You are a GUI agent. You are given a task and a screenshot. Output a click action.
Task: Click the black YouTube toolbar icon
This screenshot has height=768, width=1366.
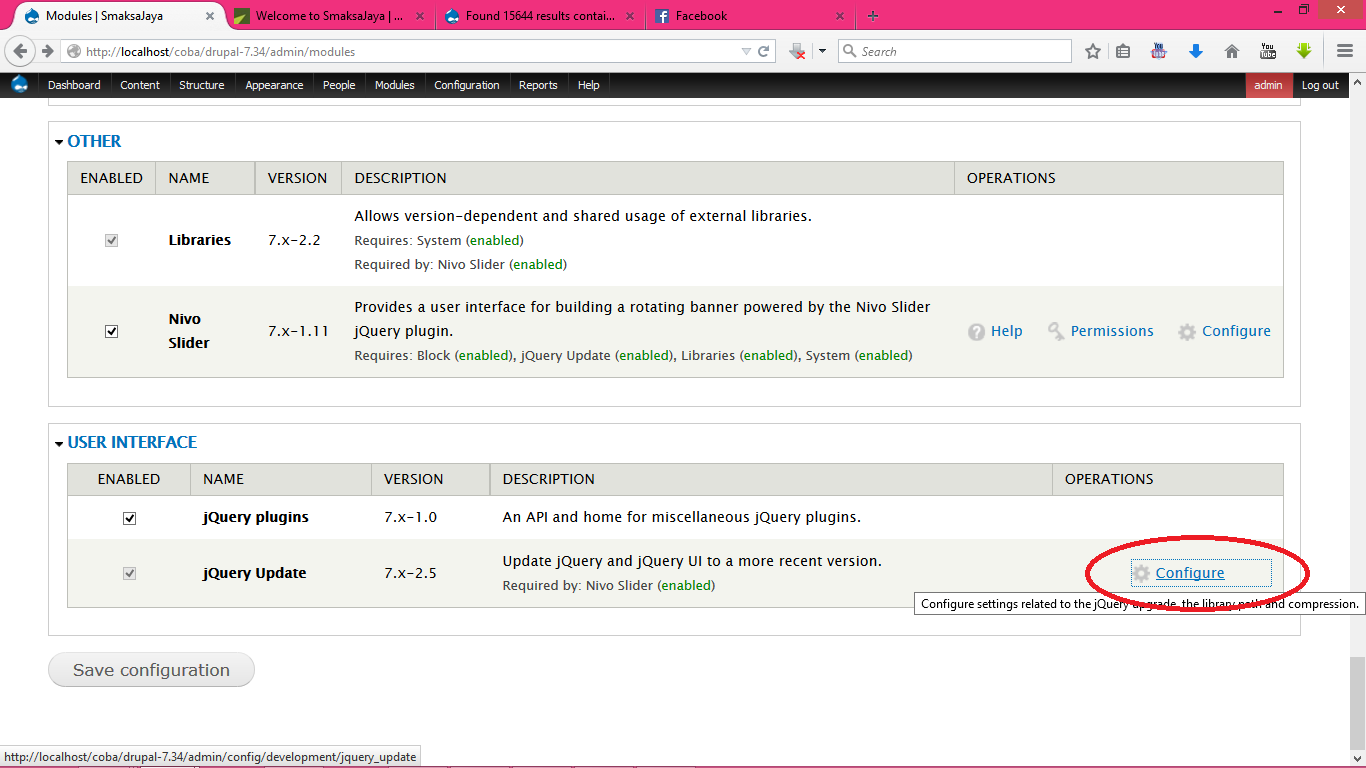click(1268, 51)
